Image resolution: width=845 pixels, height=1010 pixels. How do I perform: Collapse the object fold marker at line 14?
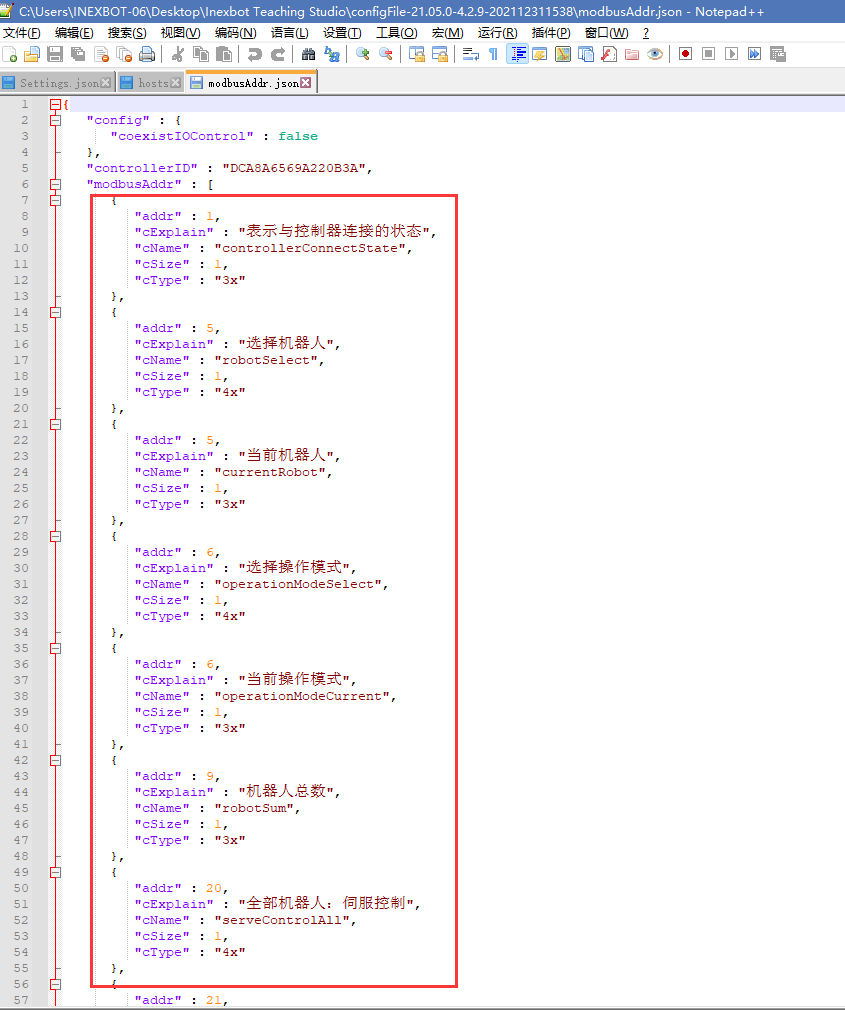coord(56,312)
